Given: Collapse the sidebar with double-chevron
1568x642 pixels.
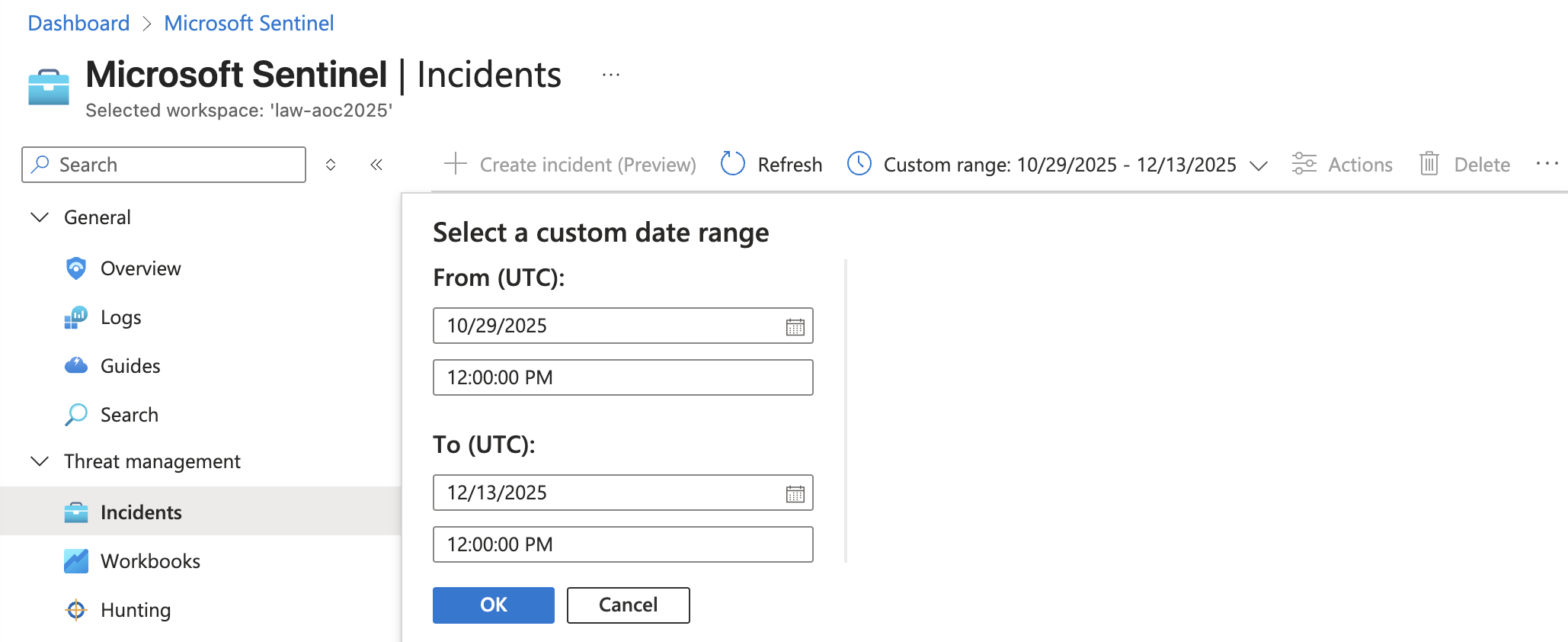Looking at the screenshot, I should tap(376, 165).
